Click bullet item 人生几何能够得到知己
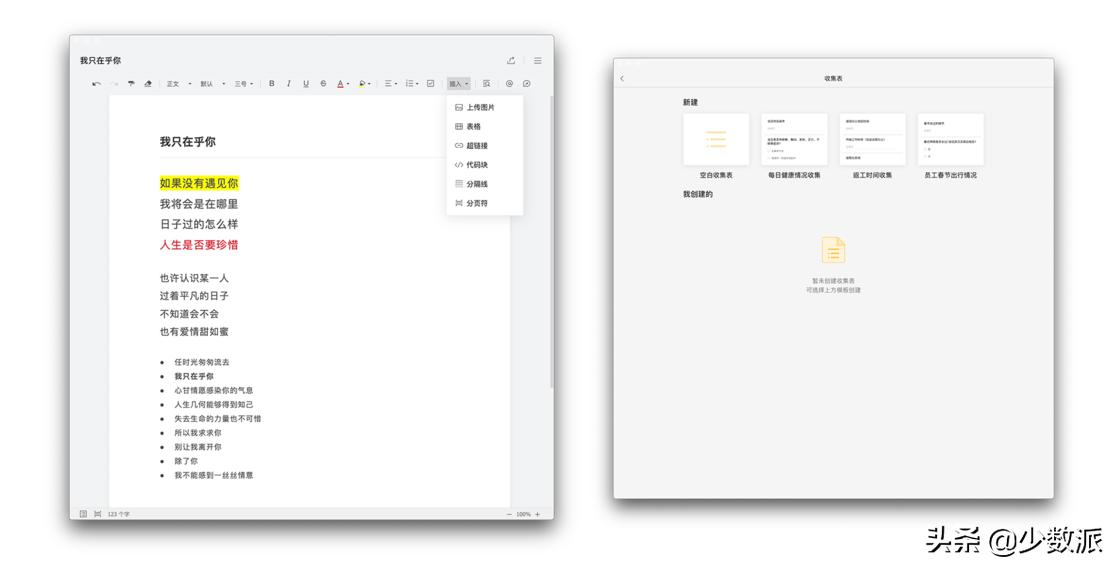Viewport: 1120px width, 572px height. tap(214, 404)
